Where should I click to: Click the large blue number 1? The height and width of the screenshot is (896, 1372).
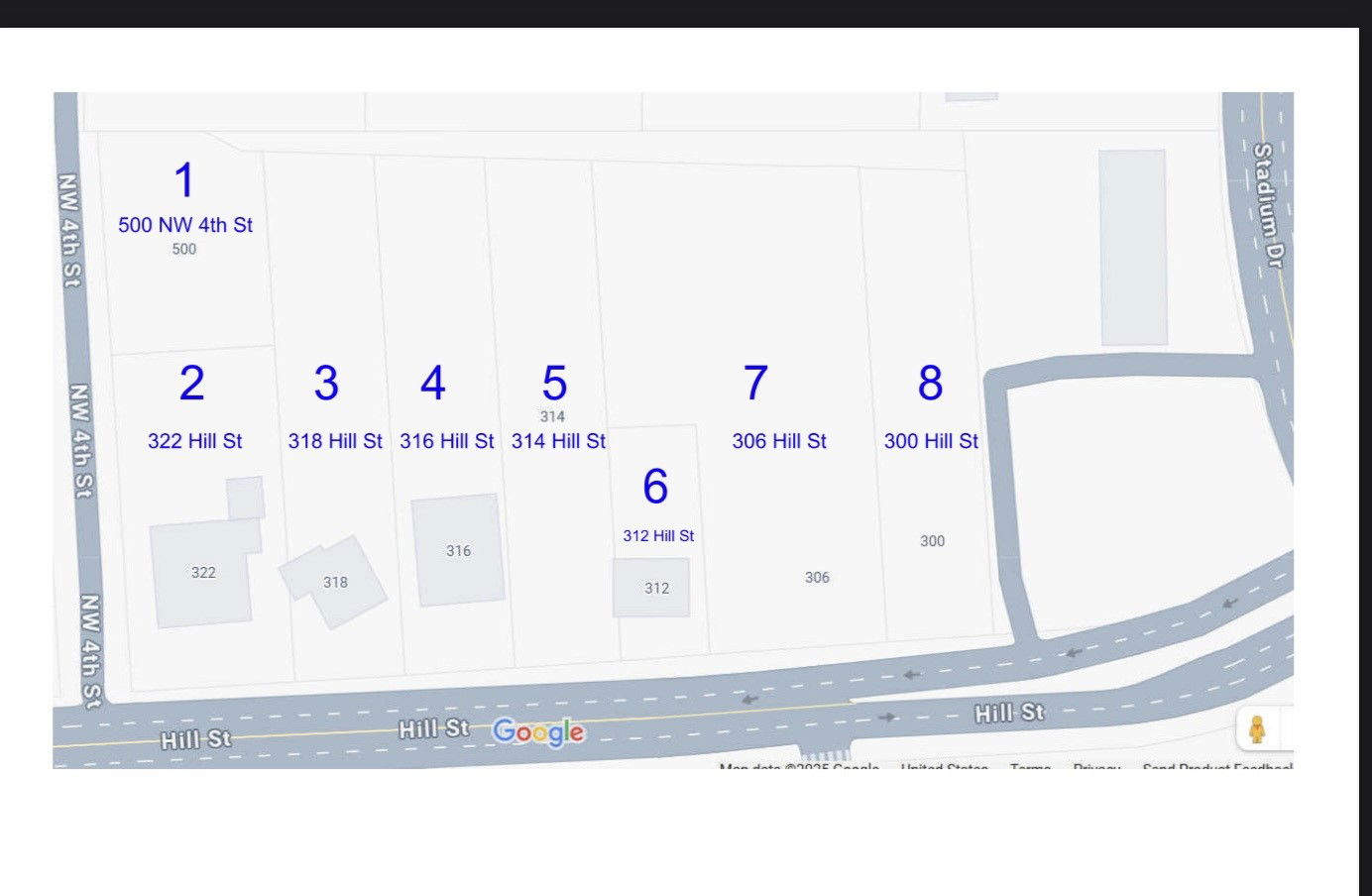[184, 180]
